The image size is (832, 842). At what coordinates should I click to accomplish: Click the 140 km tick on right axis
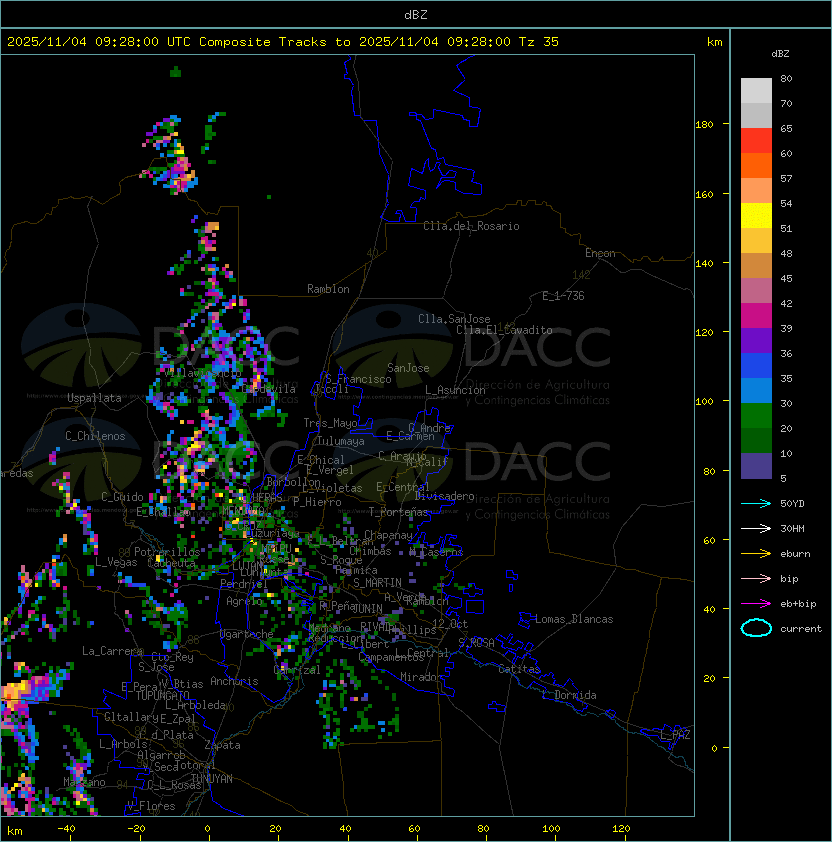click(704, 264)
